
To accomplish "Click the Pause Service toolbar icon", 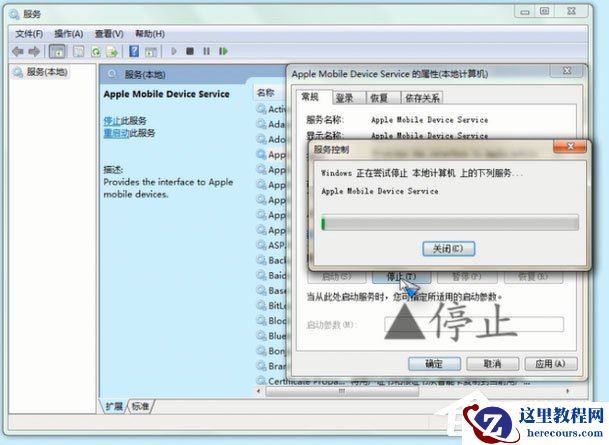I will pos(206,51).
